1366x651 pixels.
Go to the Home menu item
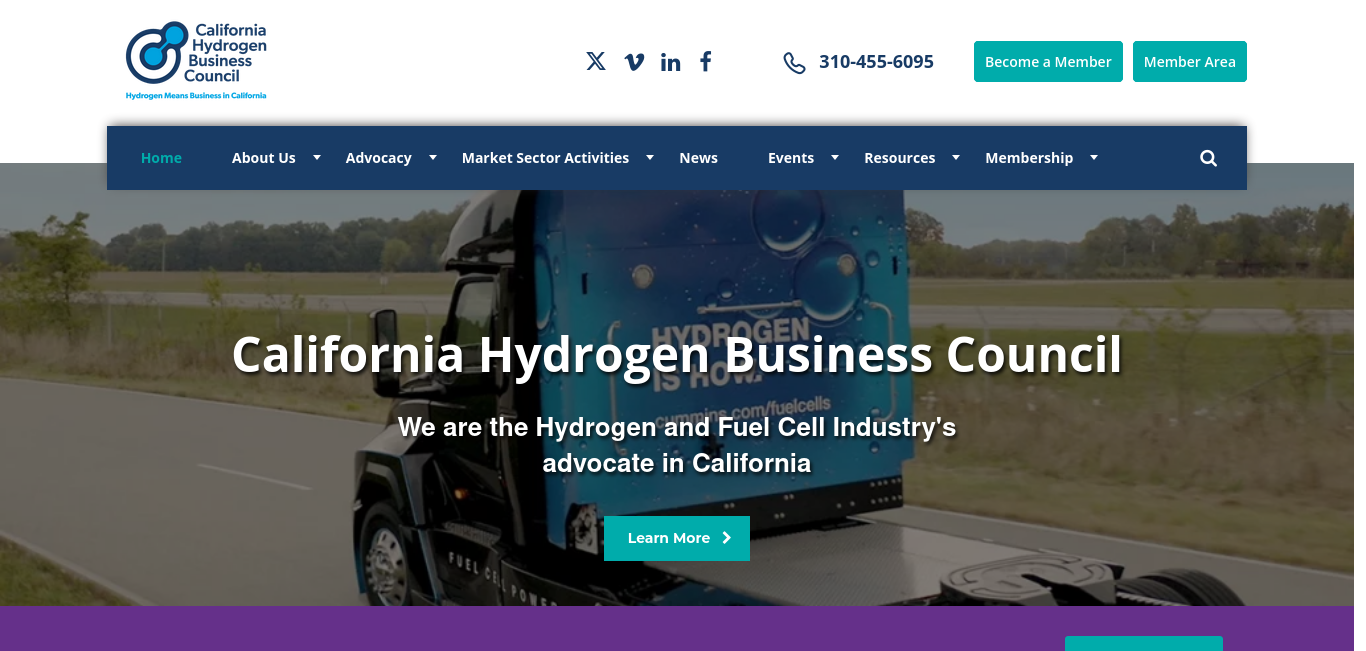[x=161, y=158]
